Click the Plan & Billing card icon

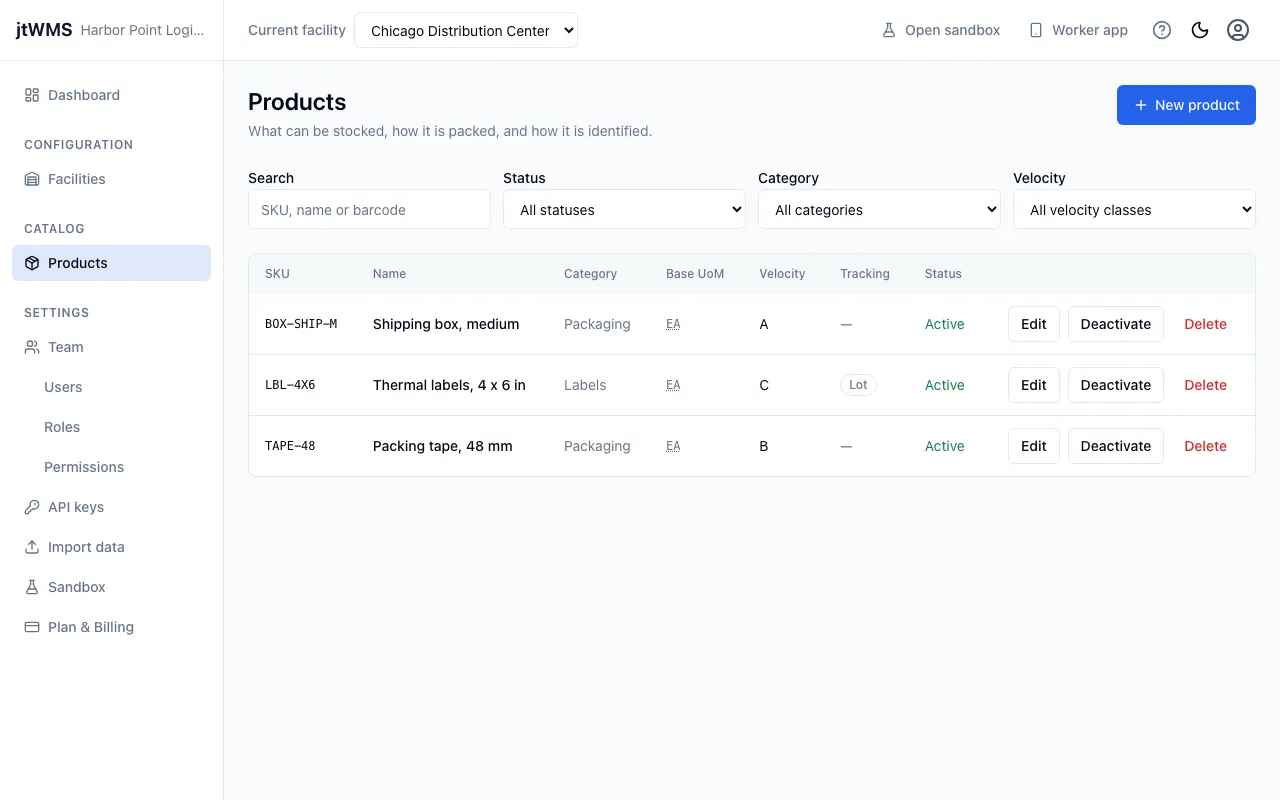point(32,627)
